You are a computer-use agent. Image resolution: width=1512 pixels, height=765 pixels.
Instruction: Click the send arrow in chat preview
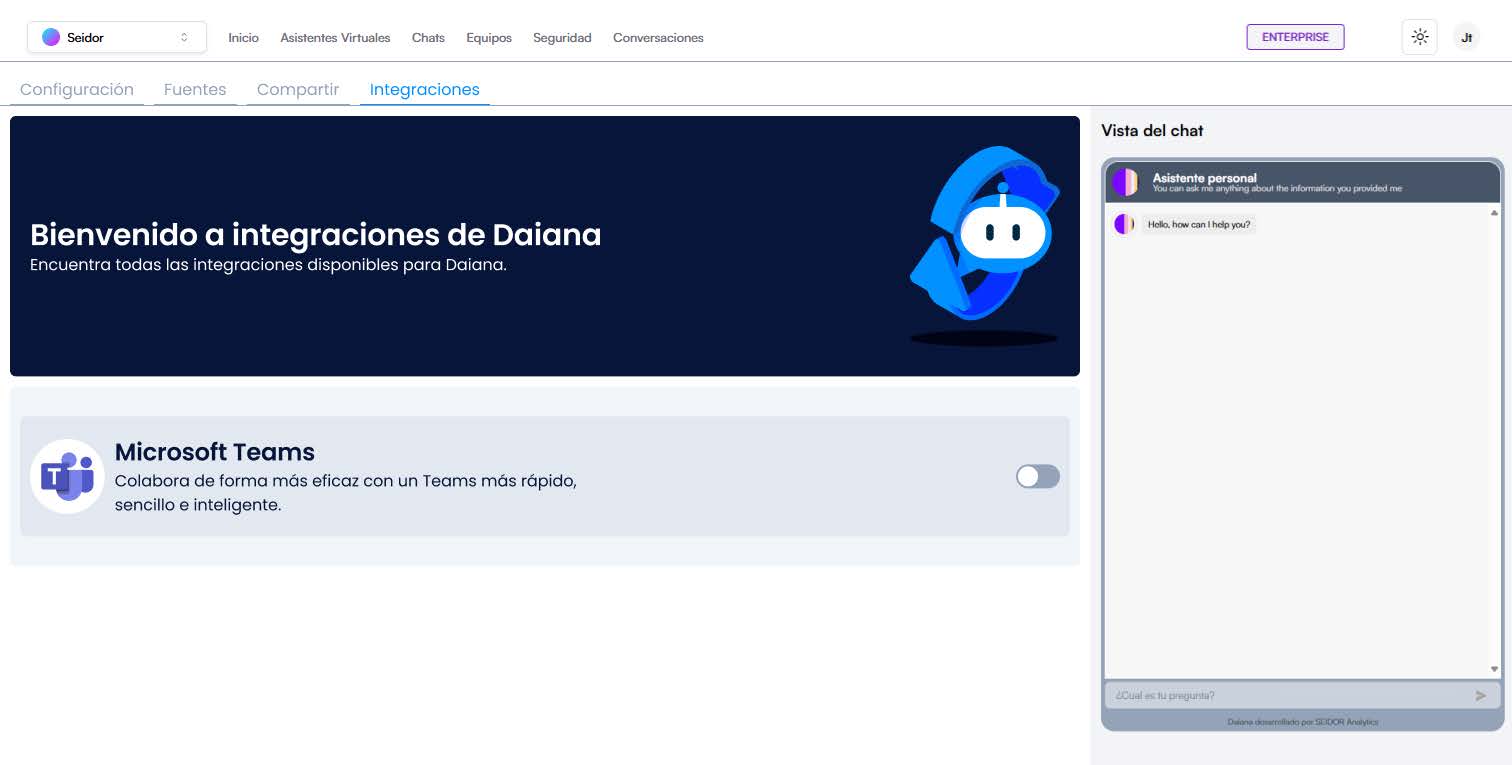1481,695
